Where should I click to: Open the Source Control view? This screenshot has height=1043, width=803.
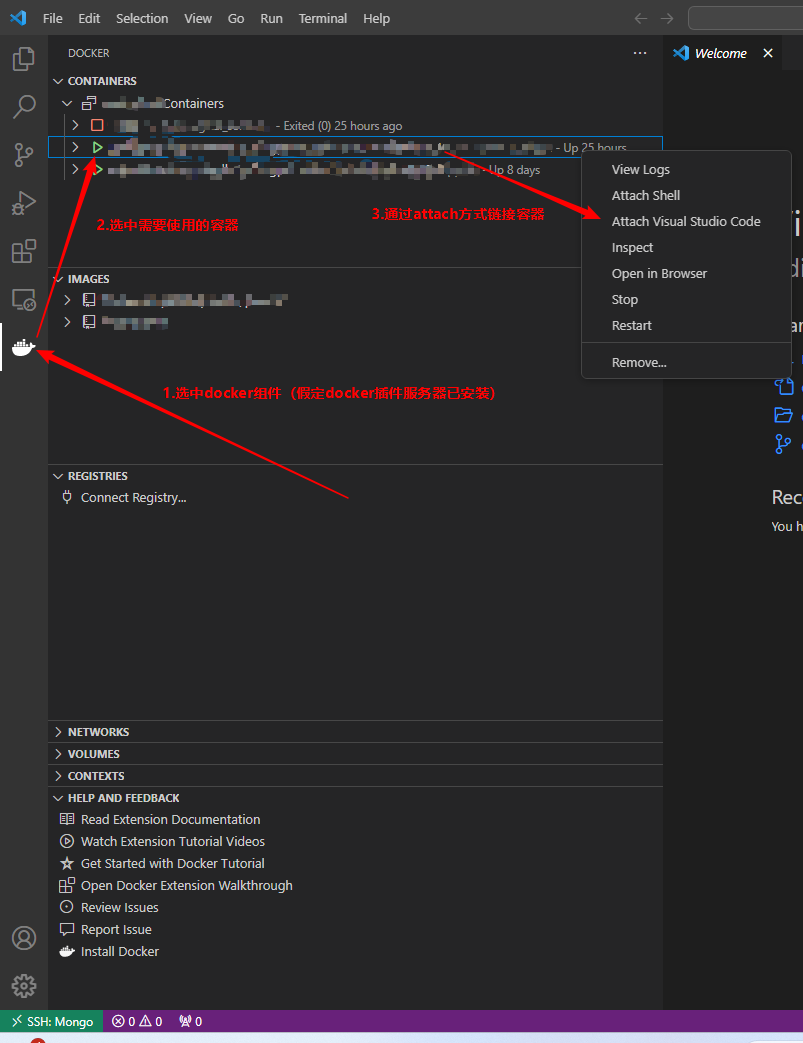click(x=24, y=154)
